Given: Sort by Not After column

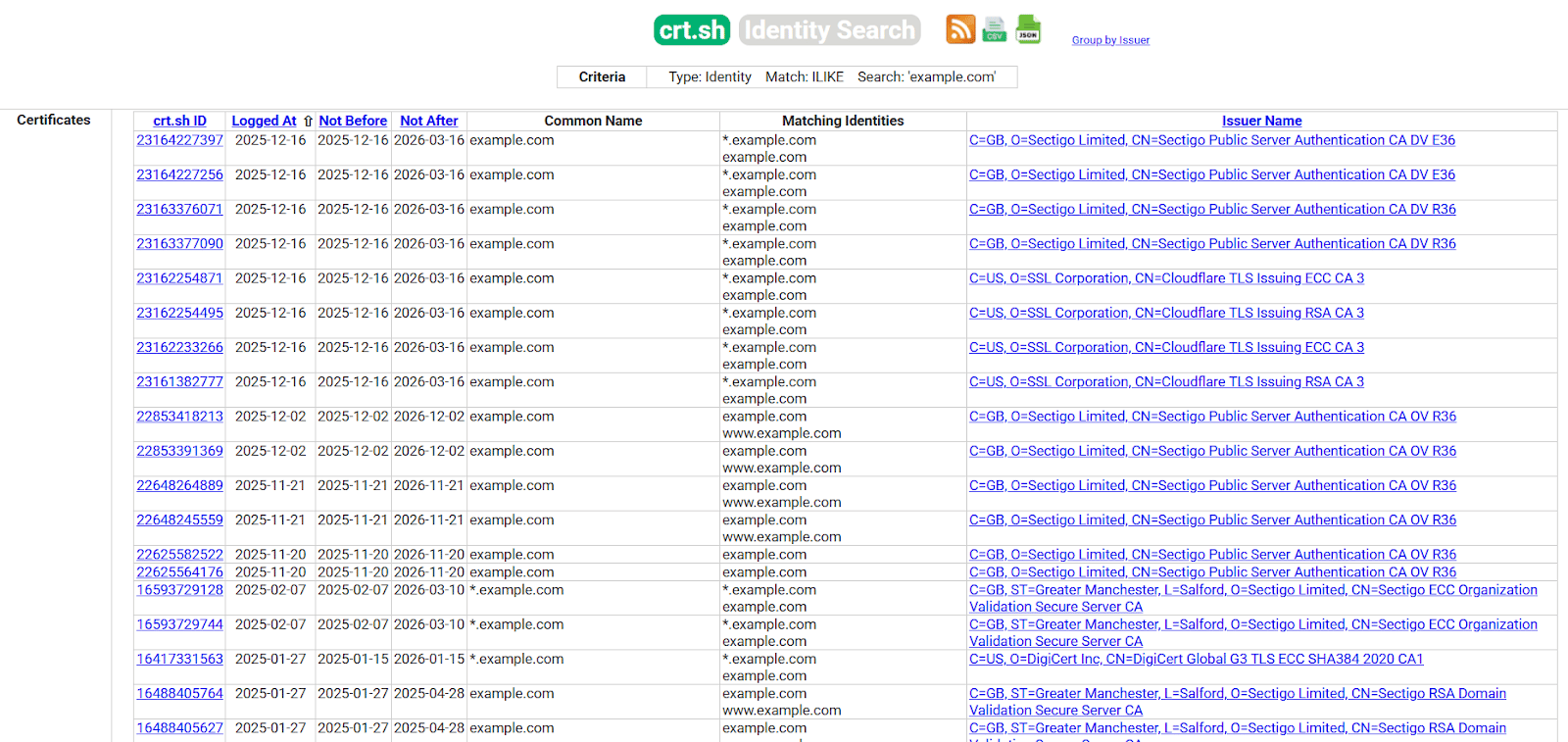Looking at the screenshot, I should coord(429,121).
